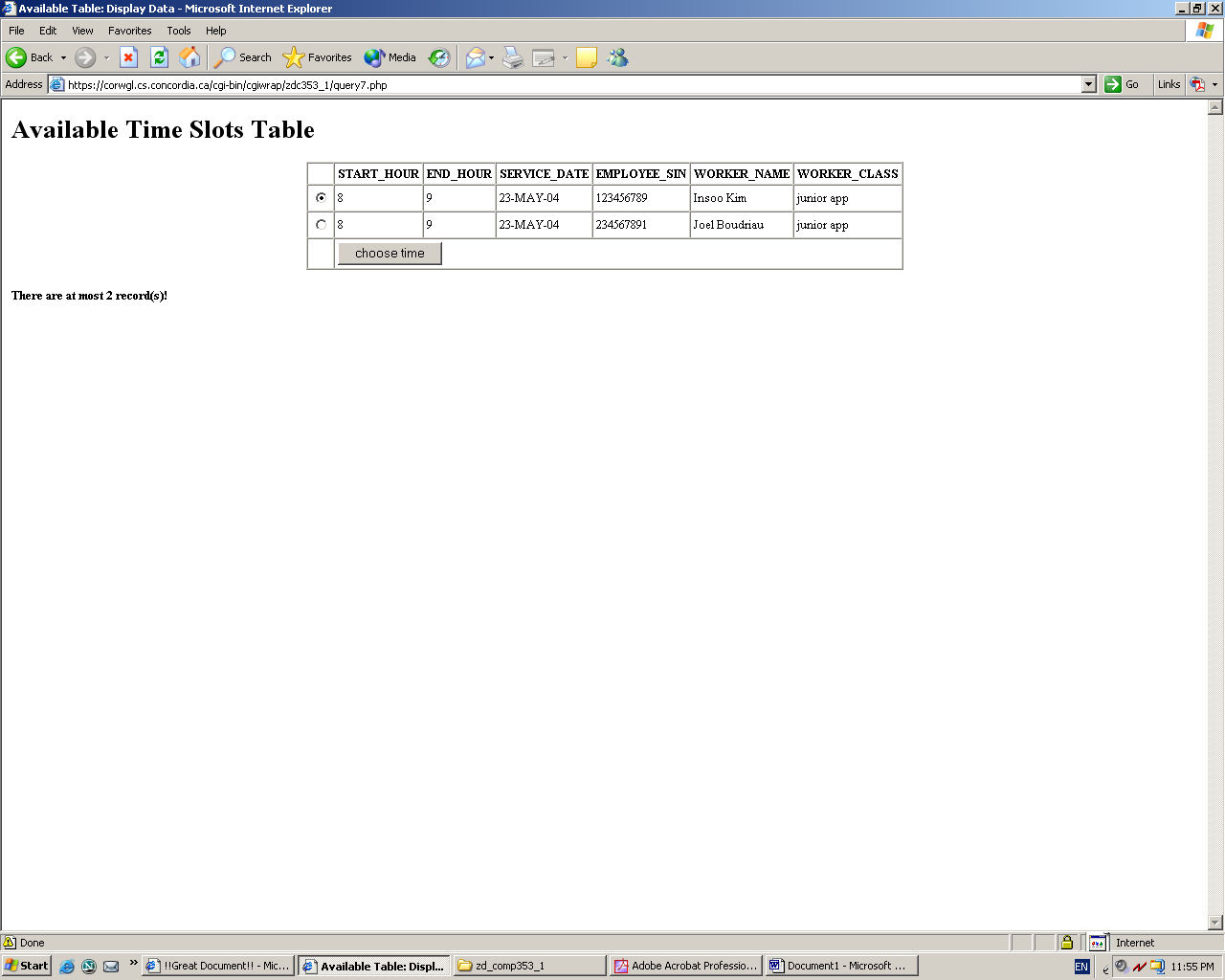Select the Joel Boudriau time slot radio

tap(321, 225)
